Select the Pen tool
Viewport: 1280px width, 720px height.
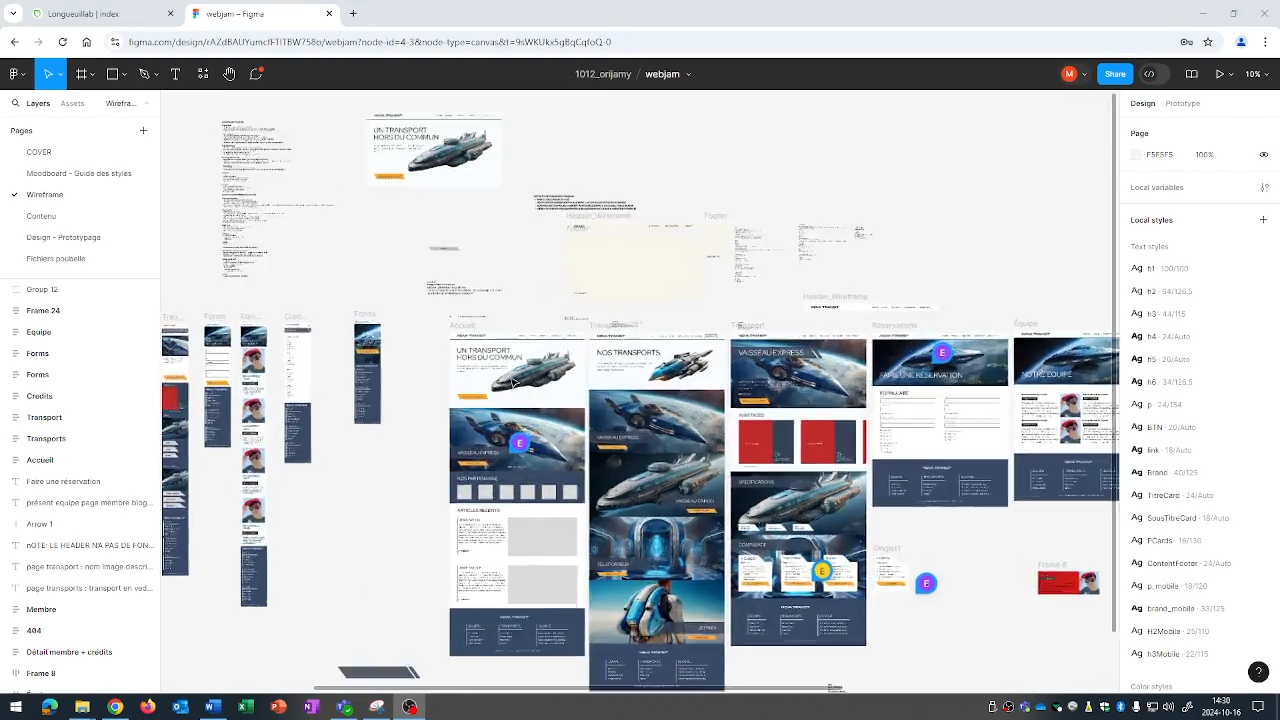(x=144, y=74)
